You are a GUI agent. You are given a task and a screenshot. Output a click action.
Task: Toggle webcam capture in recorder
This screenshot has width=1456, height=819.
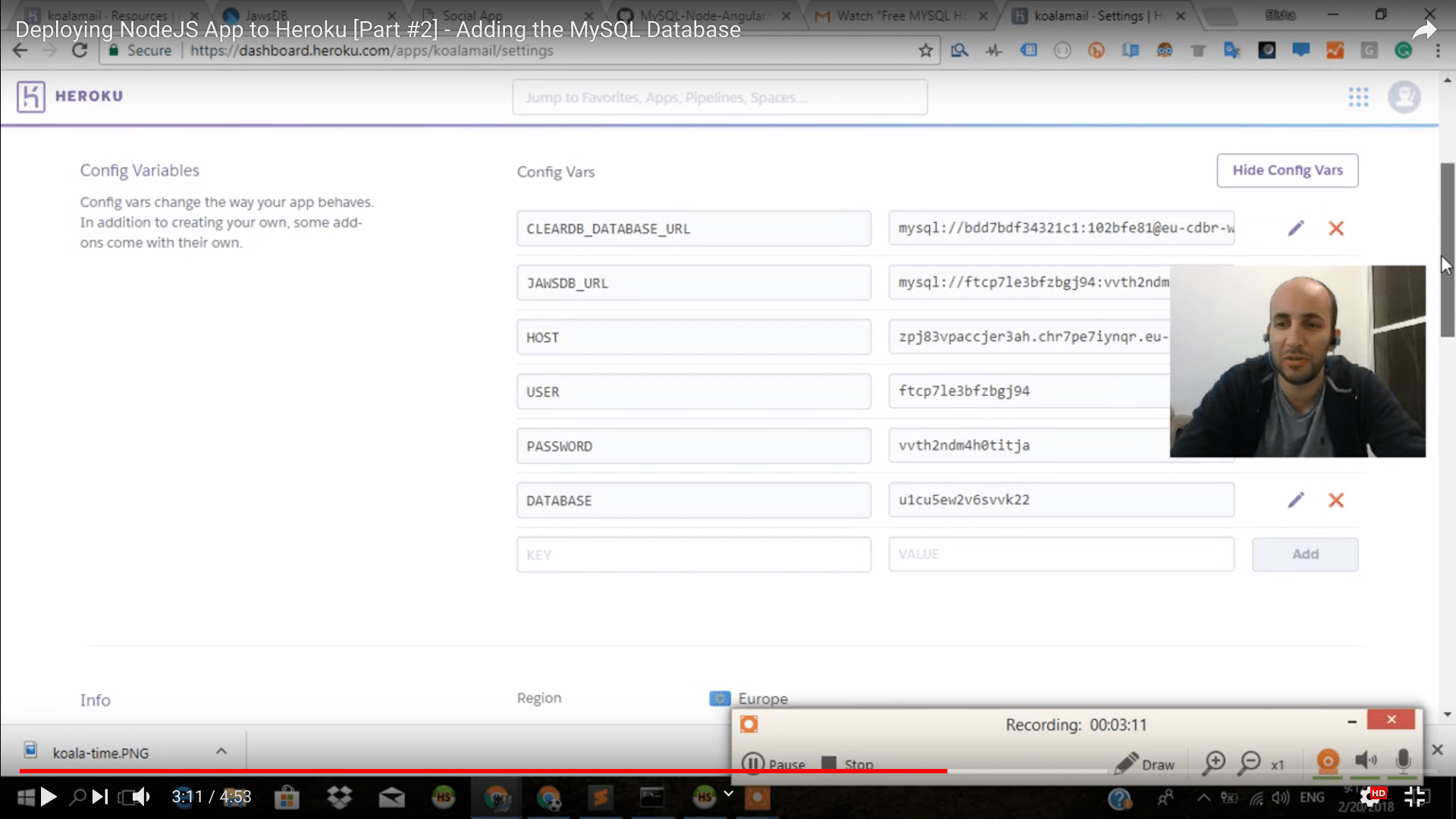pos(1328,761)
